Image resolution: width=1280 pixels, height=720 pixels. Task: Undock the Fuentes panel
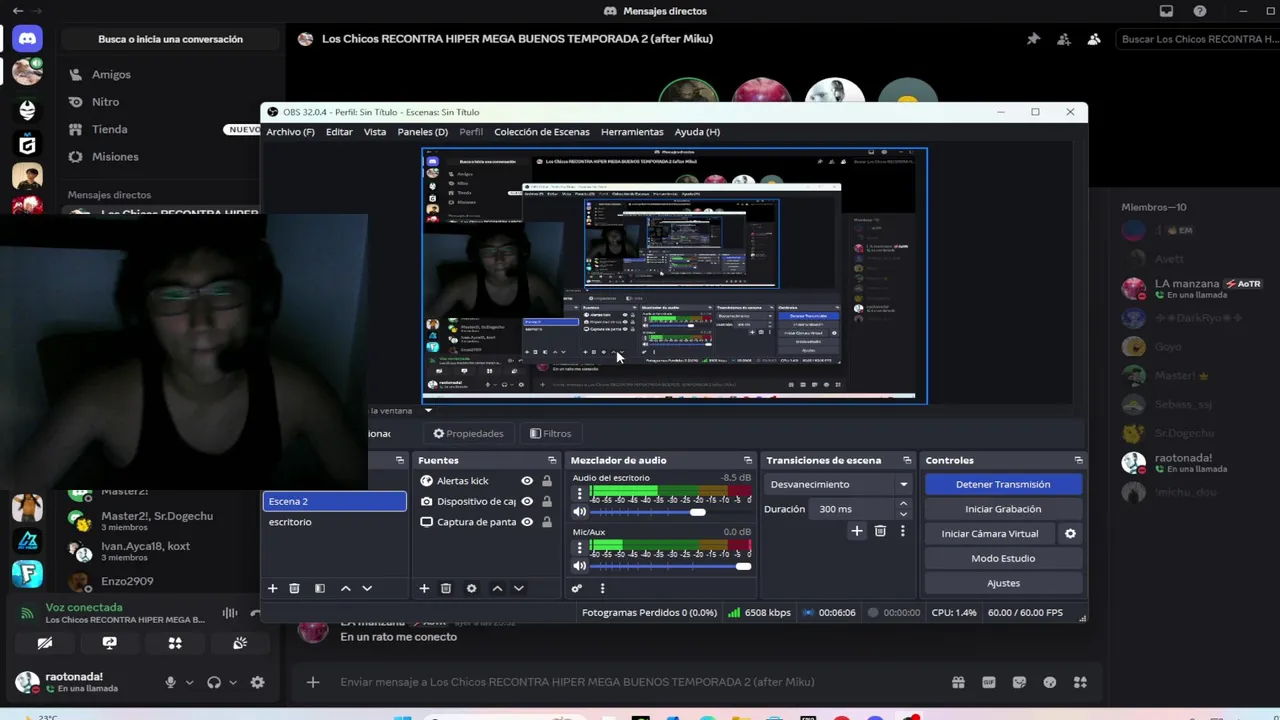click(552, 460)
